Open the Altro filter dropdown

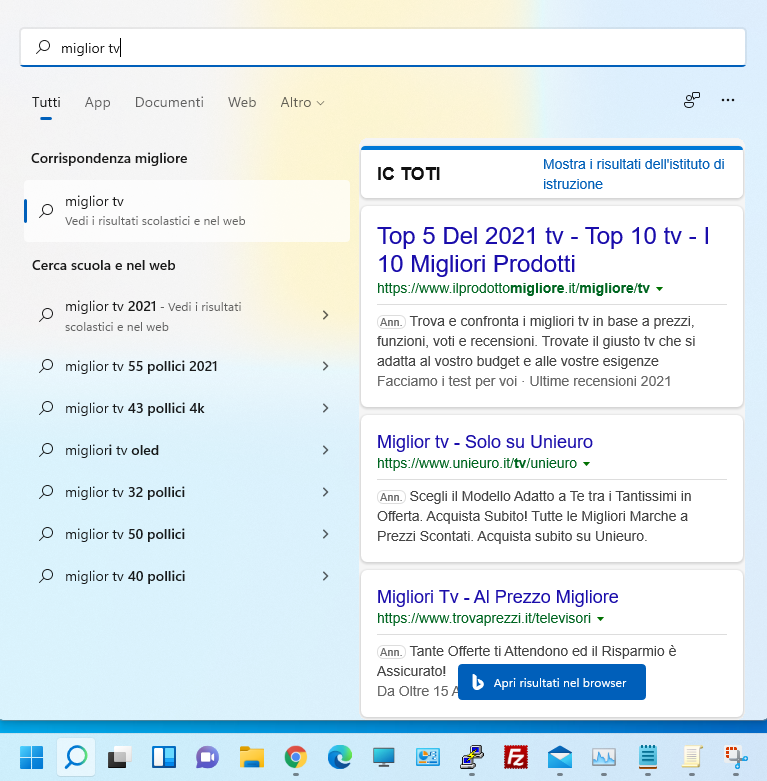click(302, 102)
